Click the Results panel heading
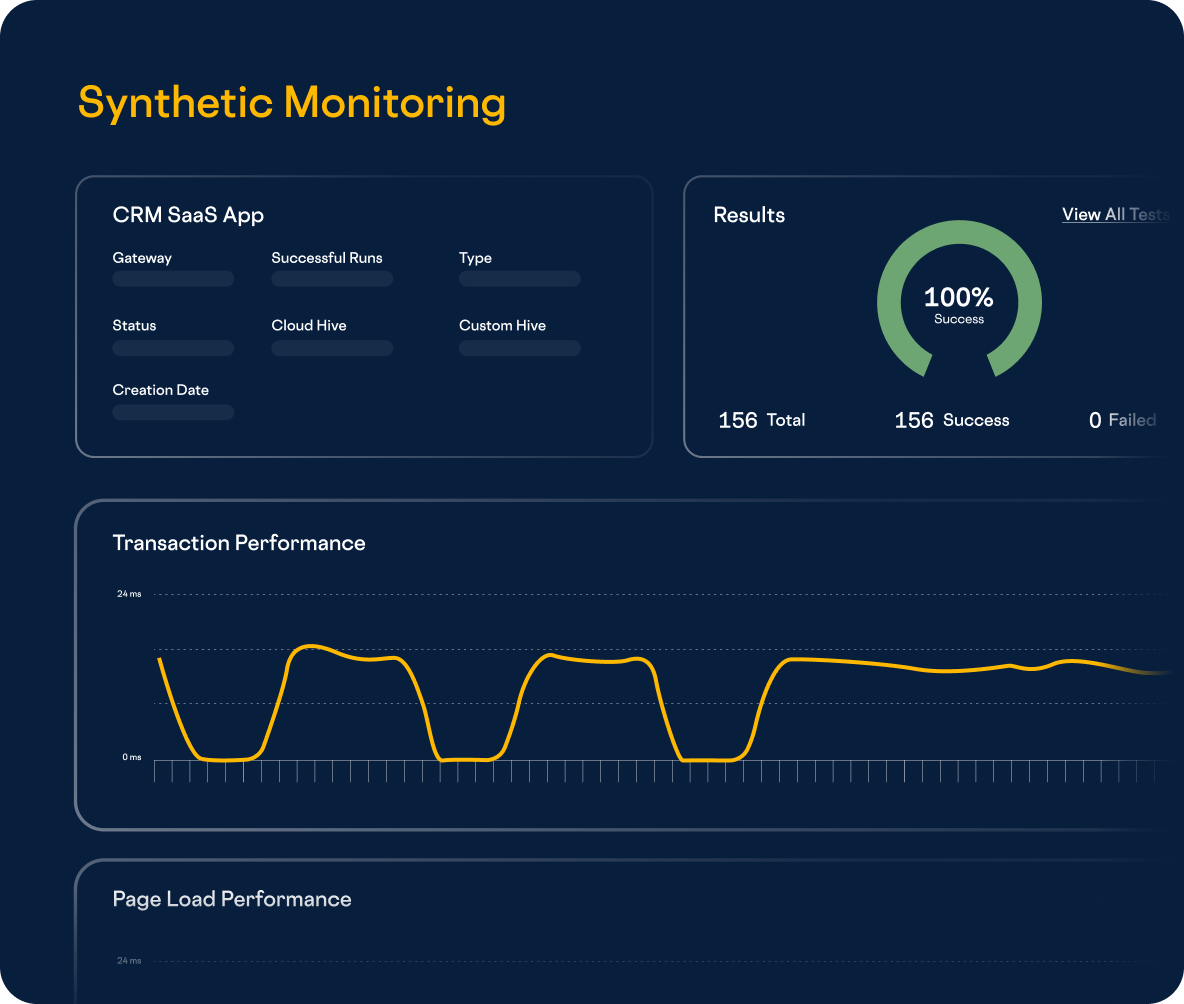 [x=749, y=215]
